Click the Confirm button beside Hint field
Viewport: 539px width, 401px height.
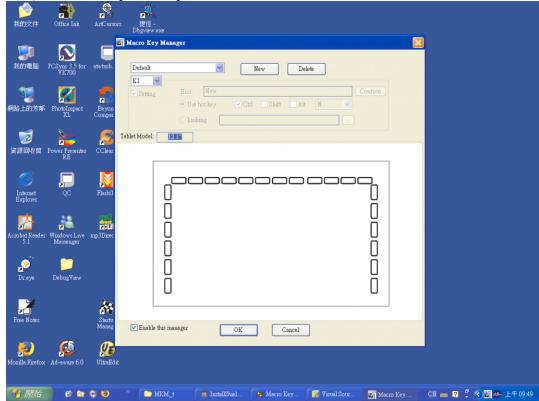370,91
